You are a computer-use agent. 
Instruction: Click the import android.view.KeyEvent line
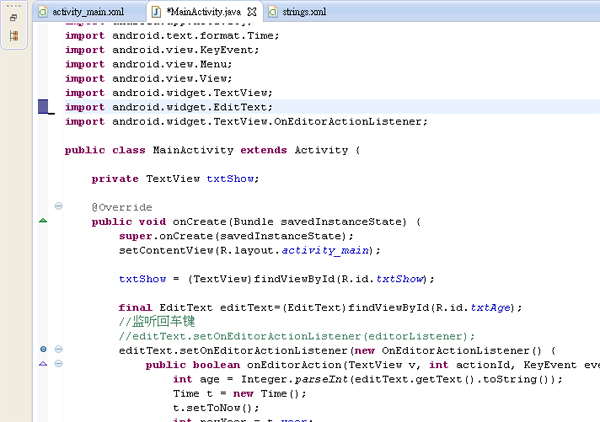tap(162, 50)
